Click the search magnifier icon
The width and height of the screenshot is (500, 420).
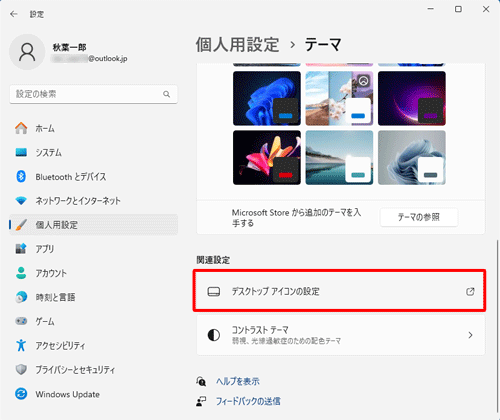pos(166,94)
